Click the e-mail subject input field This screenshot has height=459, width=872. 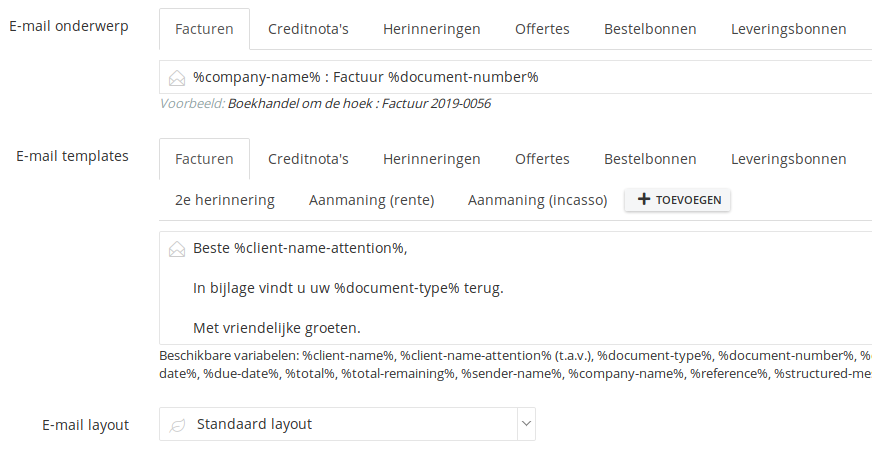(x=516, y=77)
